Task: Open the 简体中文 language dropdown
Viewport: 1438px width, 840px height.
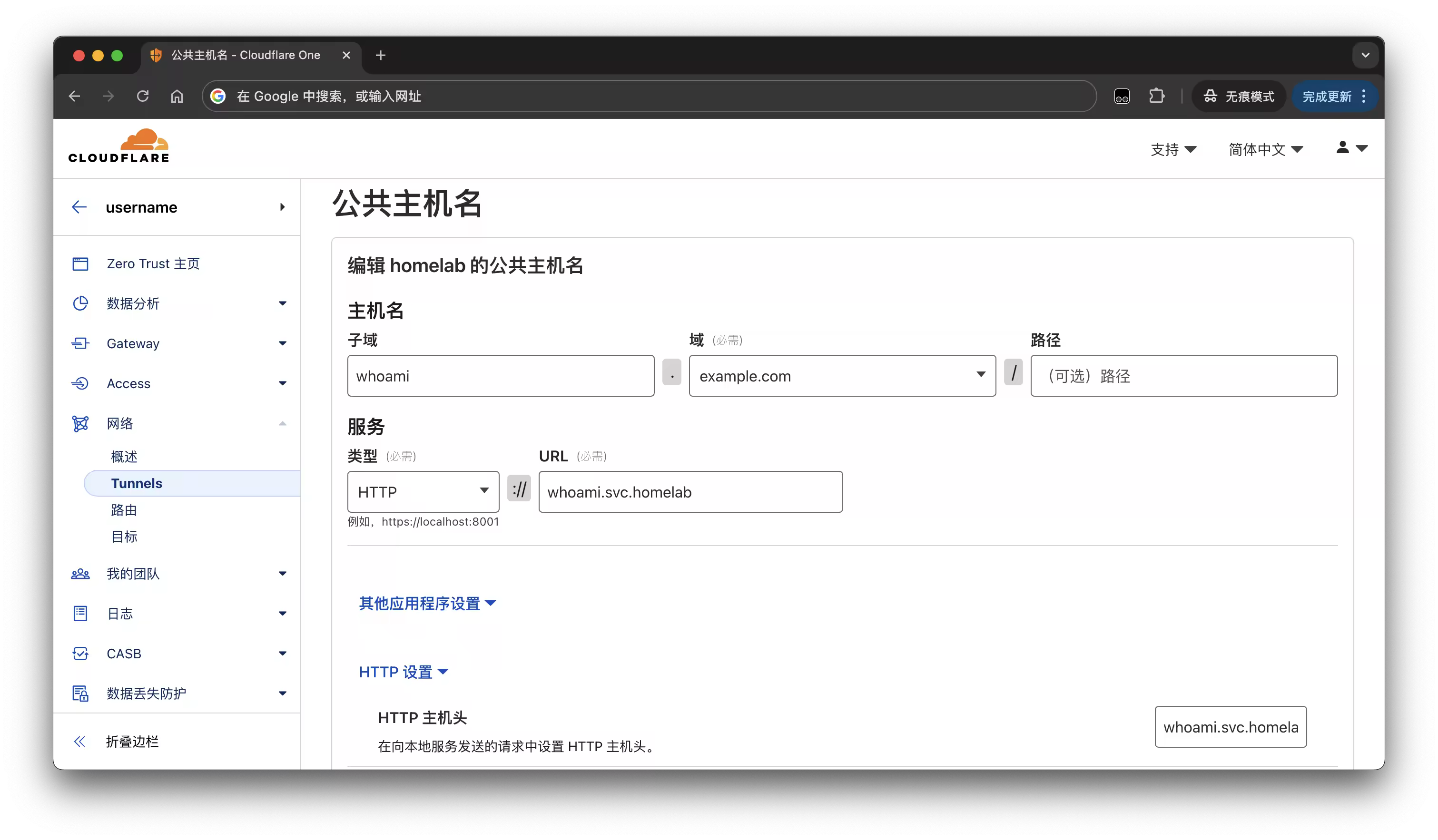Action: (x=1266, y=149)
